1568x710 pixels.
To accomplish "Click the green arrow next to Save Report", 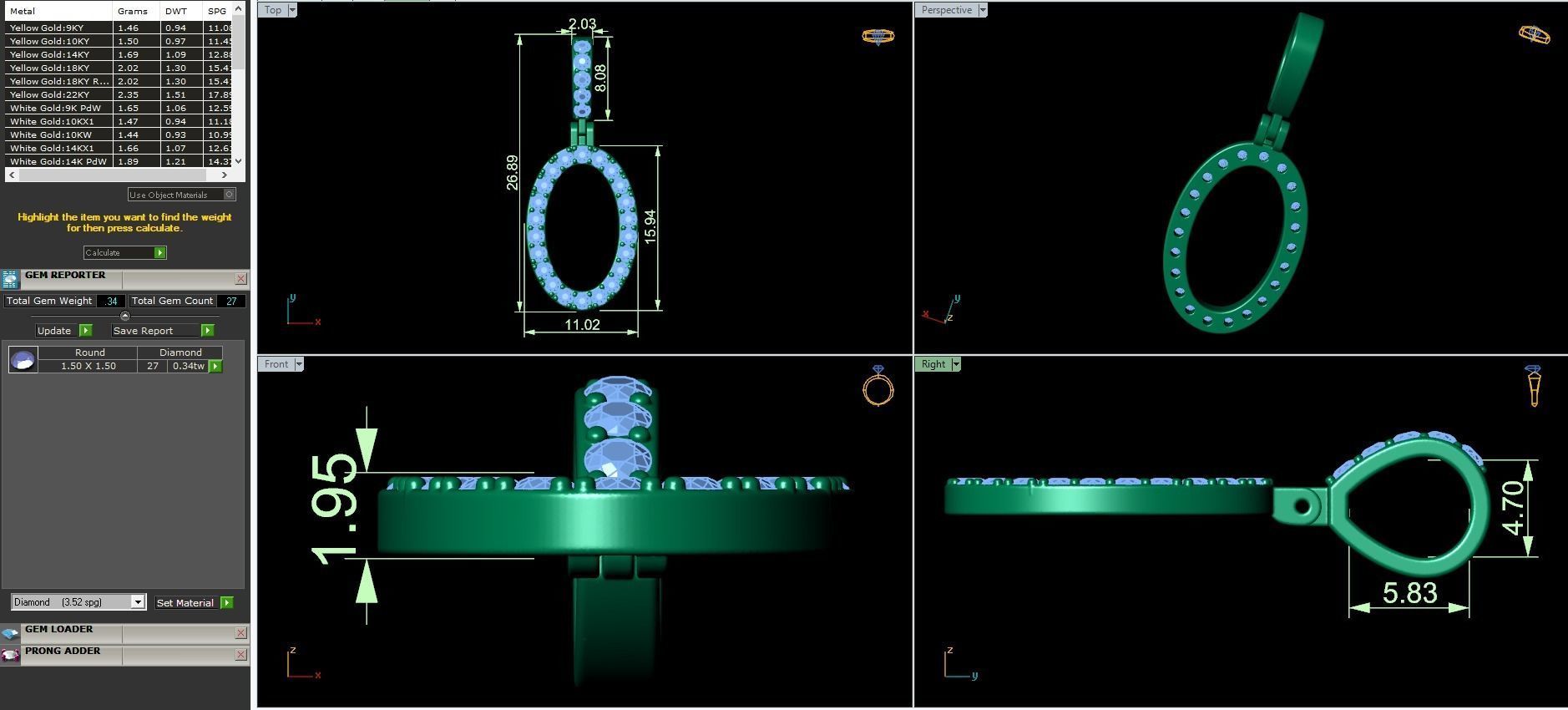I will (208, 331).
